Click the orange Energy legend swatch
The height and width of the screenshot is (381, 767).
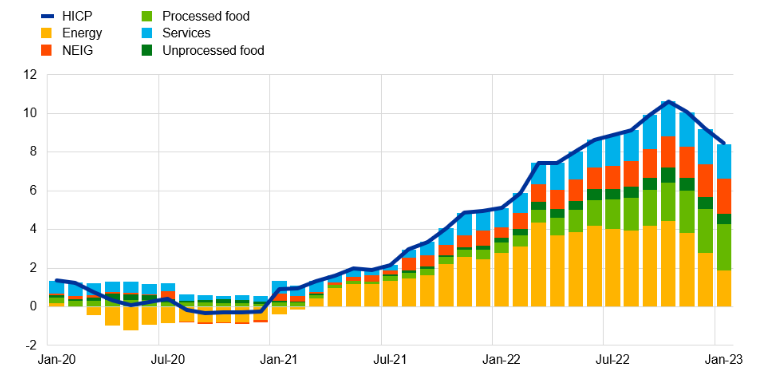pyautogui.click(x=47, y=33)
